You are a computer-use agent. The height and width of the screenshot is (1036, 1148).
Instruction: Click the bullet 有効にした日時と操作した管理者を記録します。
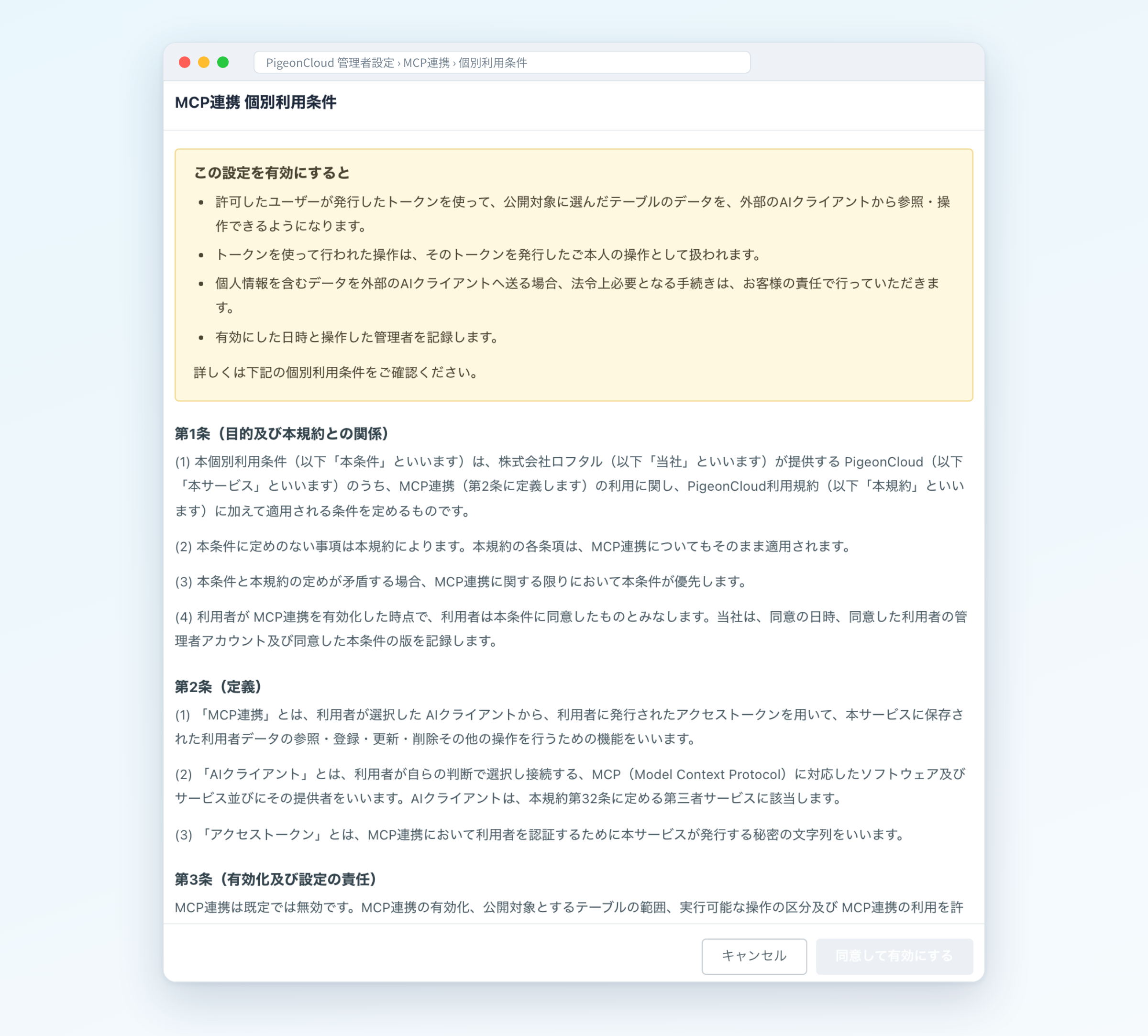(357, 338)
